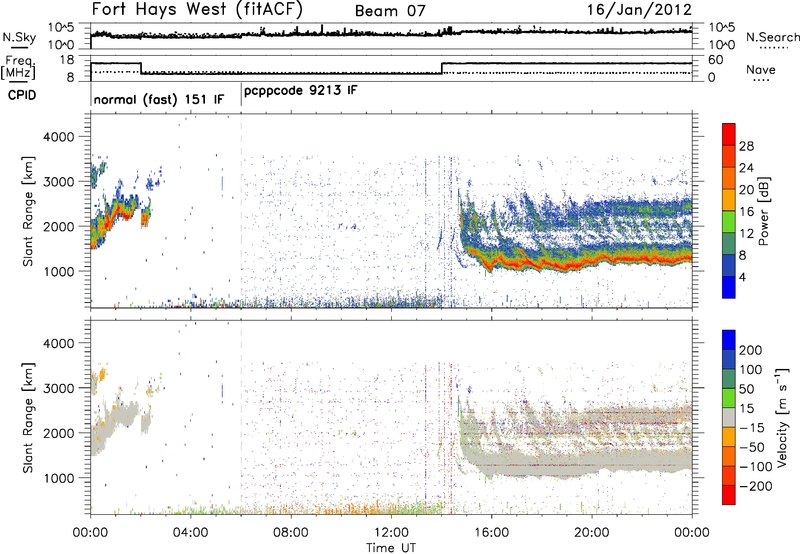The width and height of the screenshot is (800, 554).
Task: Click the '04:00' time tick label
Action: coord(191,533)
